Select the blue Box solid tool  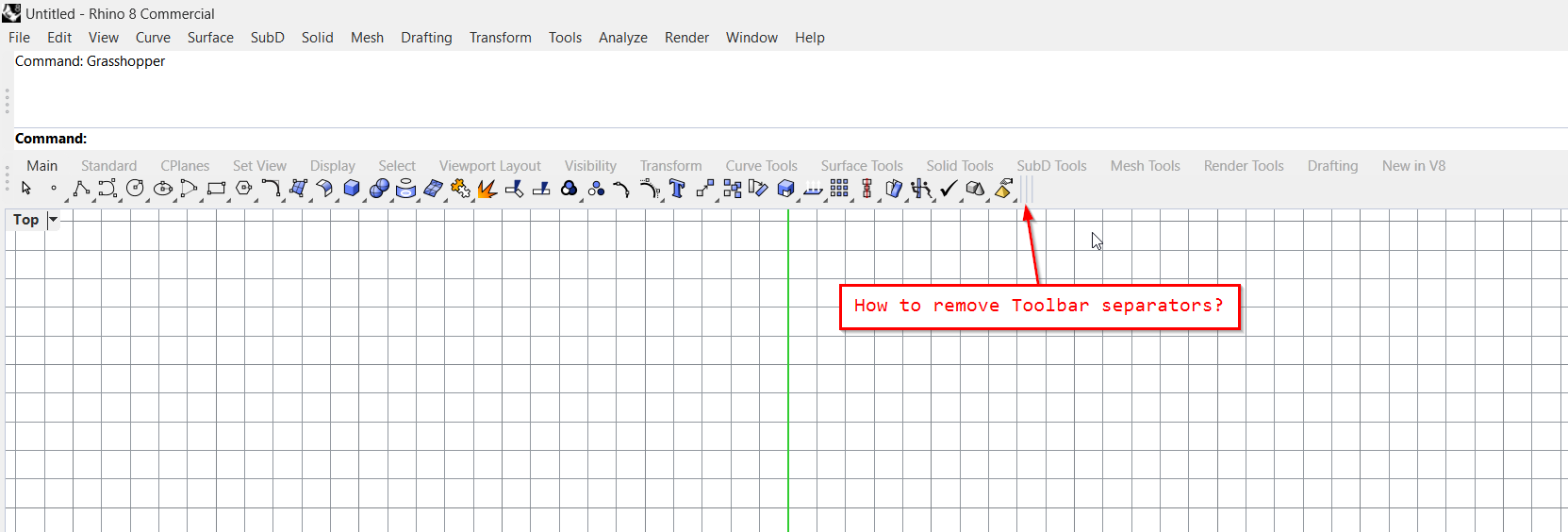tap(352, 189)
